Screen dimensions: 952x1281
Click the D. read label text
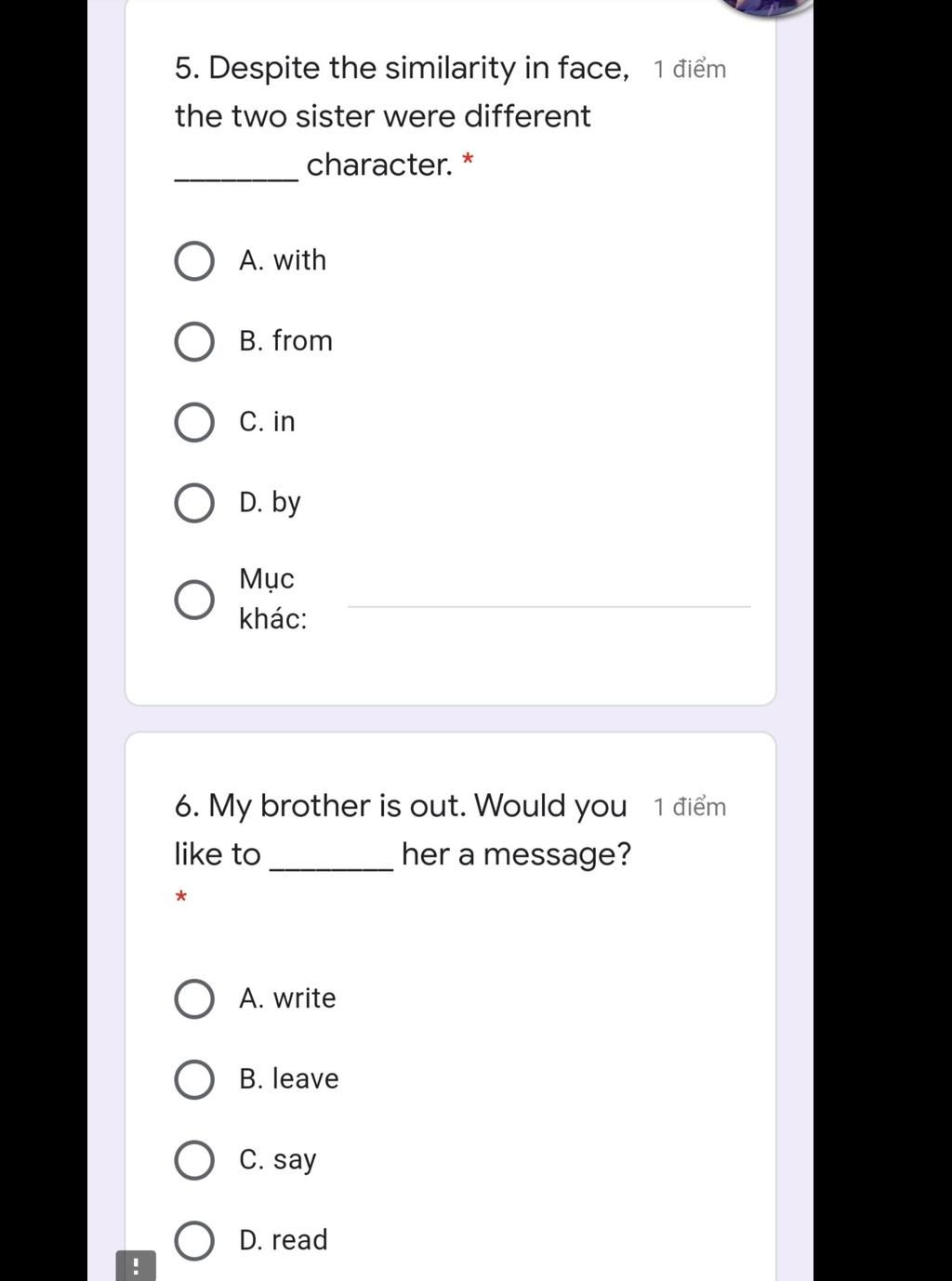click(284, 1240)
